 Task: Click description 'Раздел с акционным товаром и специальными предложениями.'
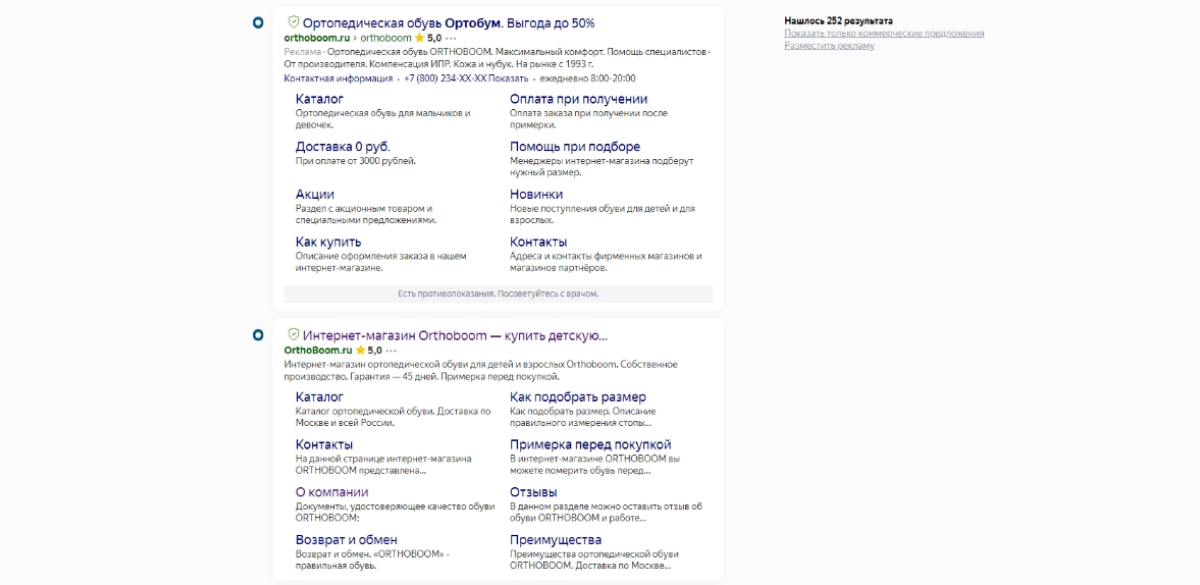(366, 214)
